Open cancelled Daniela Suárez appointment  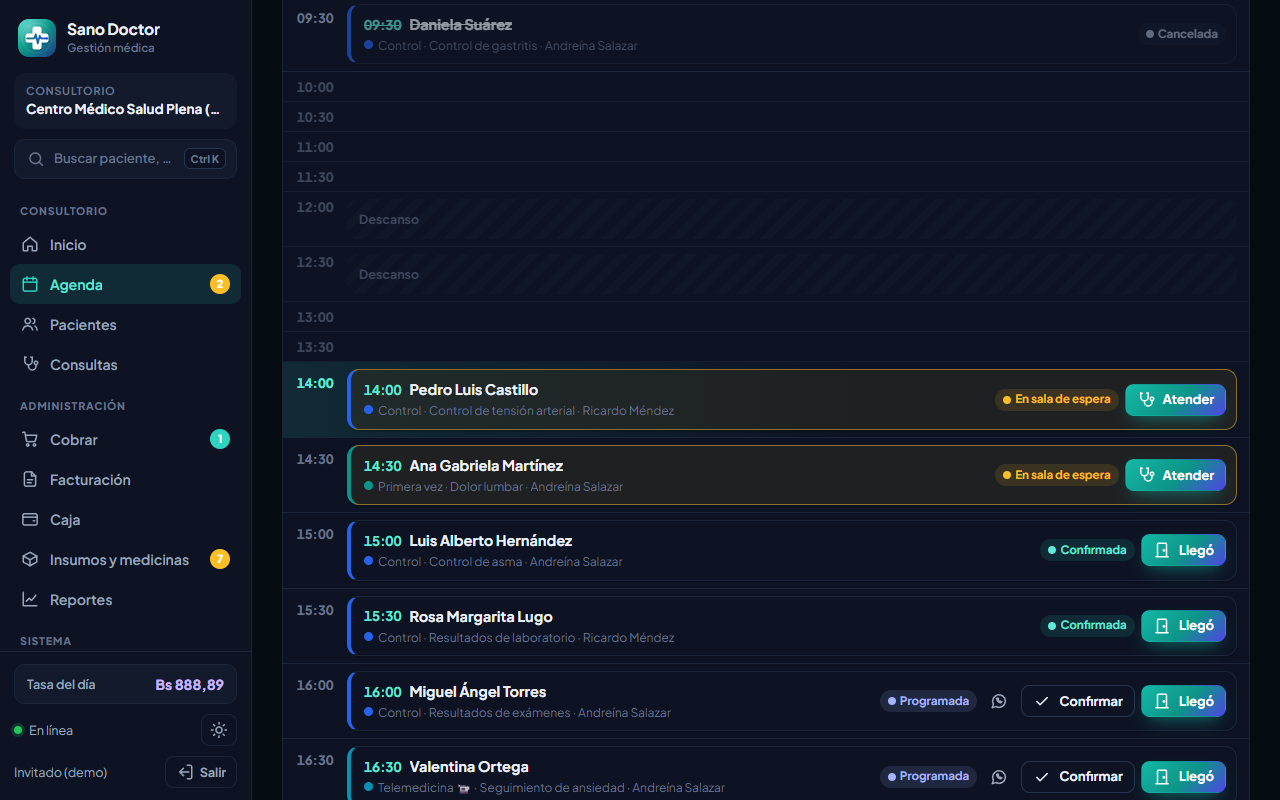click(x=792, y=34)
